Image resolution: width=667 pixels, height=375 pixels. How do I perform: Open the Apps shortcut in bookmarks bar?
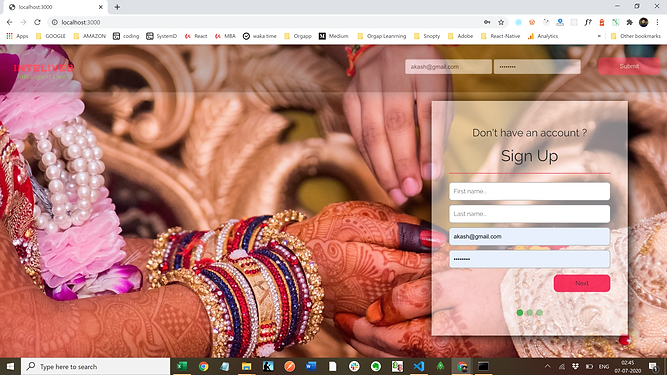tap(17, 36)
